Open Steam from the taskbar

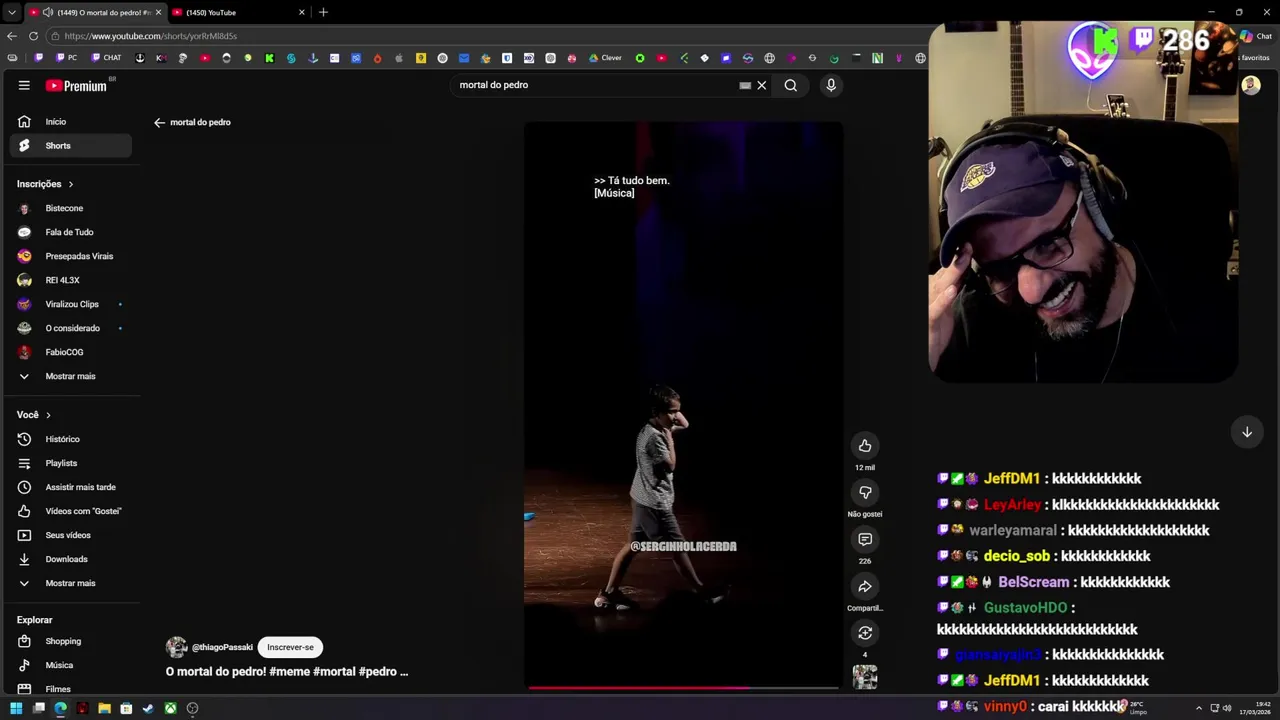point(148,708)
